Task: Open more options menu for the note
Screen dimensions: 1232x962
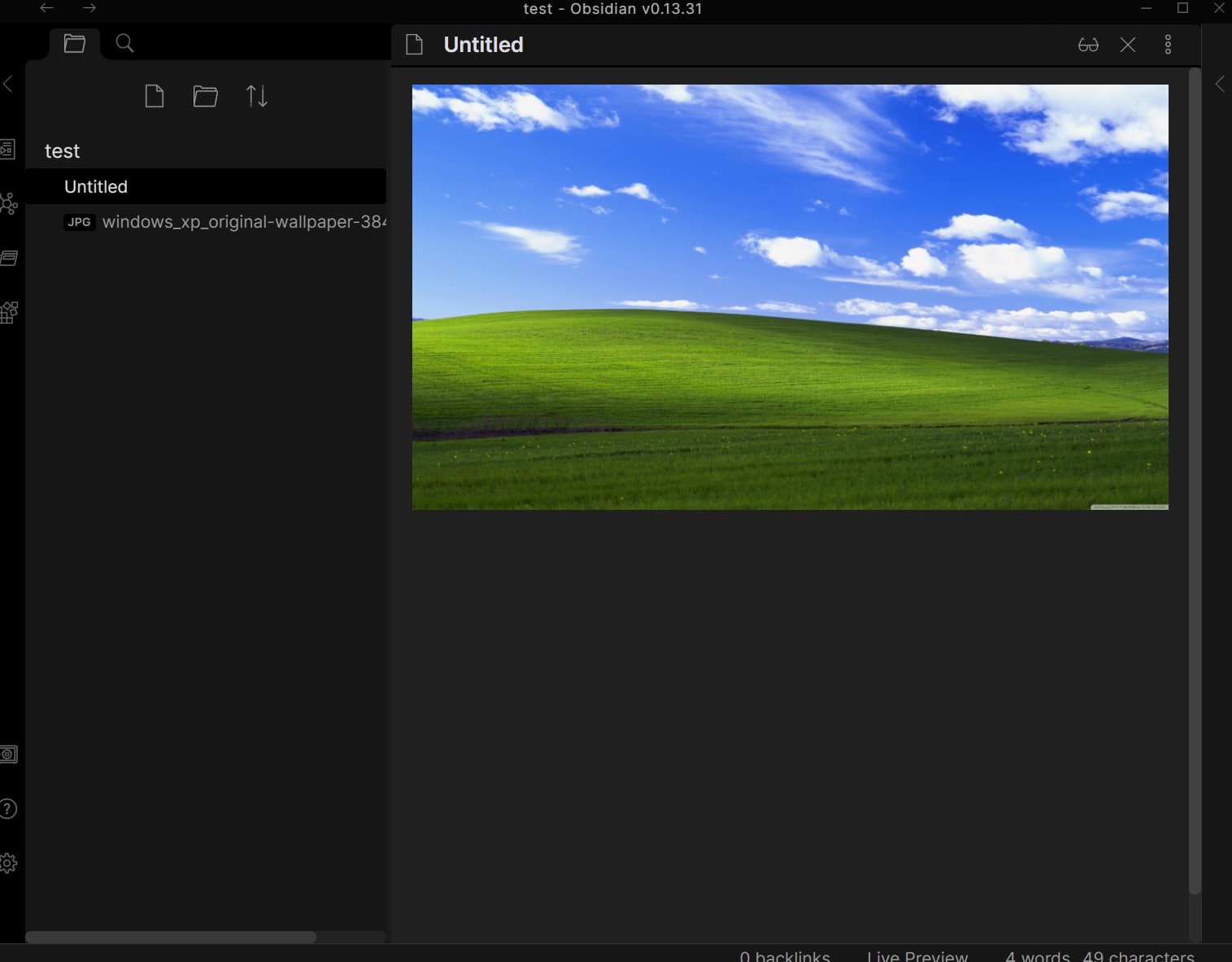Action: click(1169, 45)
